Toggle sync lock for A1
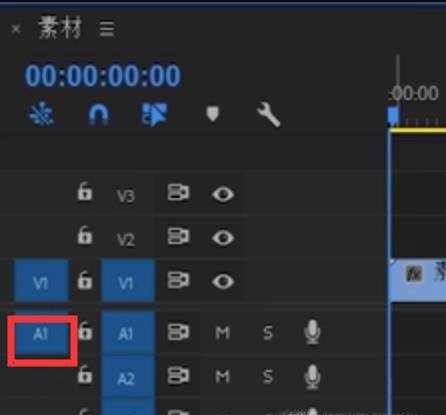Screen dimensions: 446x415 coord(178,332)
